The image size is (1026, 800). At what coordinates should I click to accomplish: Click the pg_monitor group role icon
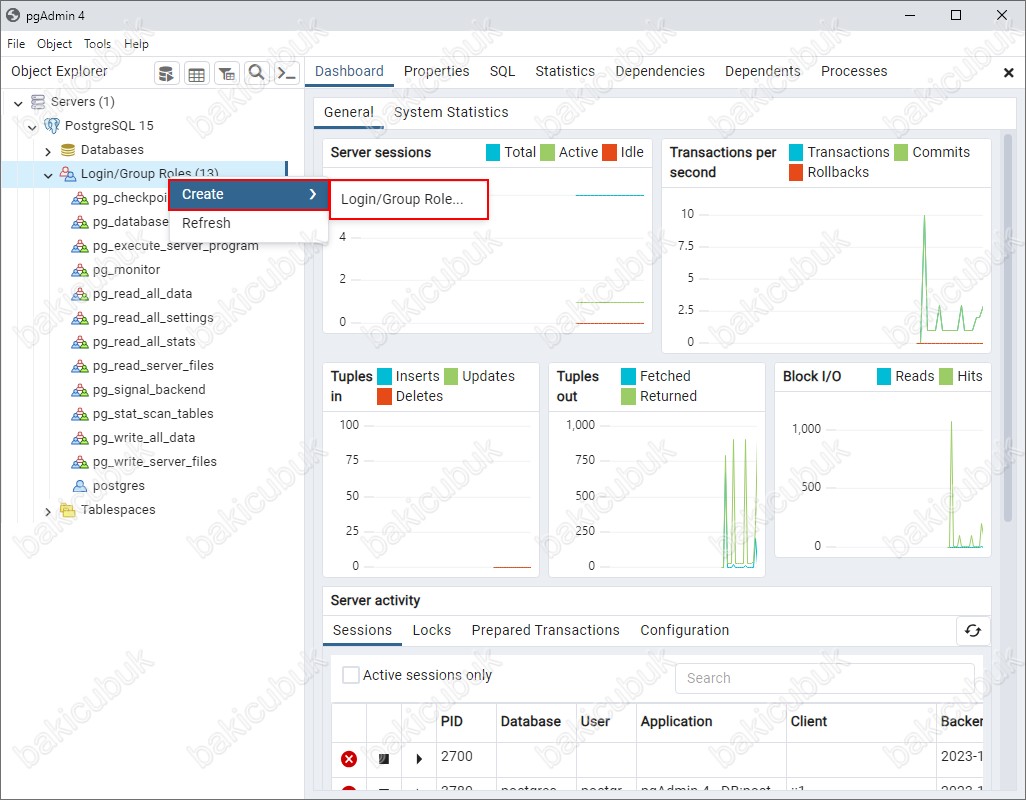click(80, 270)
